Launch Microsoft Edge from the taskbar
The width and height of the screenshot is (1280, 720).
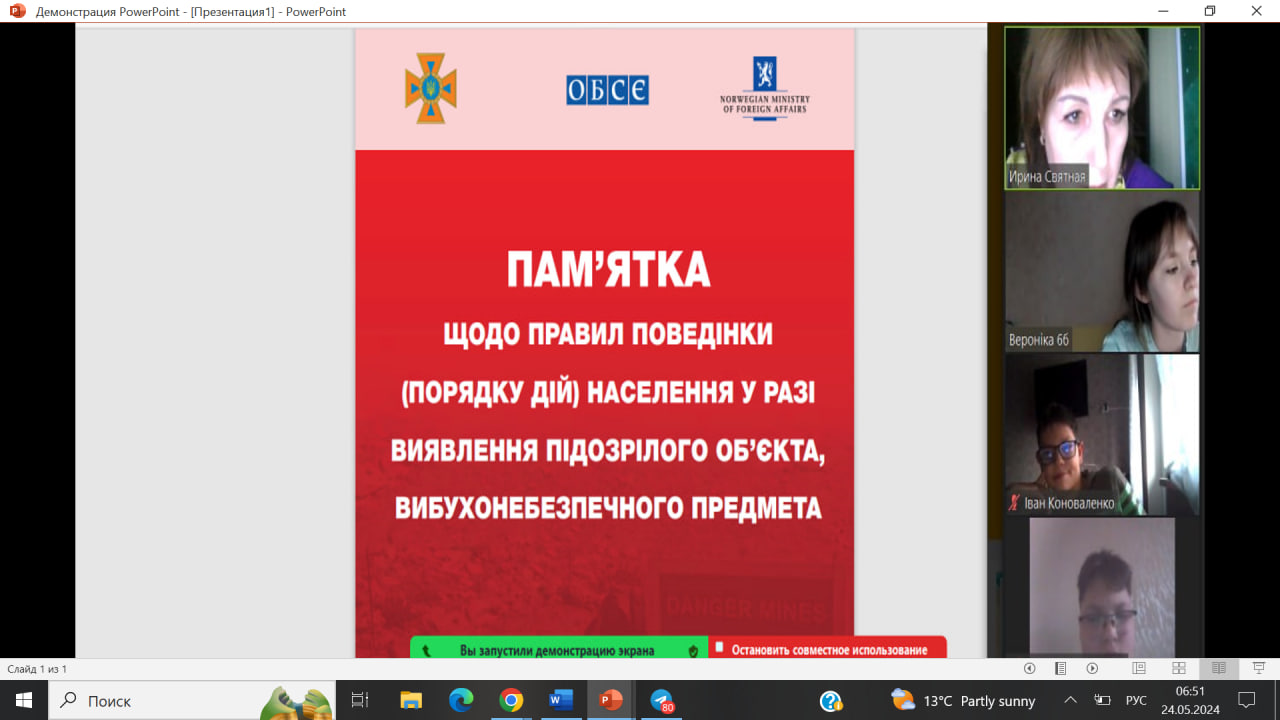coord(461,701)
